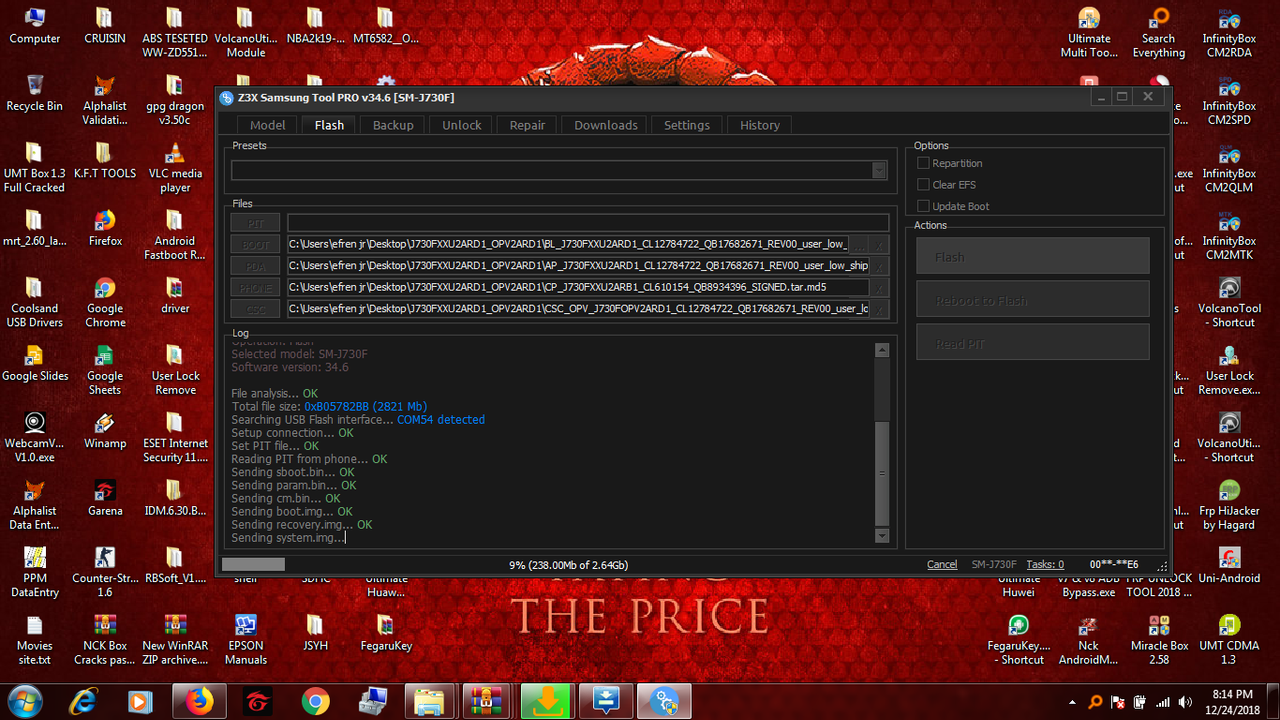Image resolution: width=1280 pixels, height=720 pixels.
Task: Tick the Clear EFS option
Action: click(x=924, y=185)
